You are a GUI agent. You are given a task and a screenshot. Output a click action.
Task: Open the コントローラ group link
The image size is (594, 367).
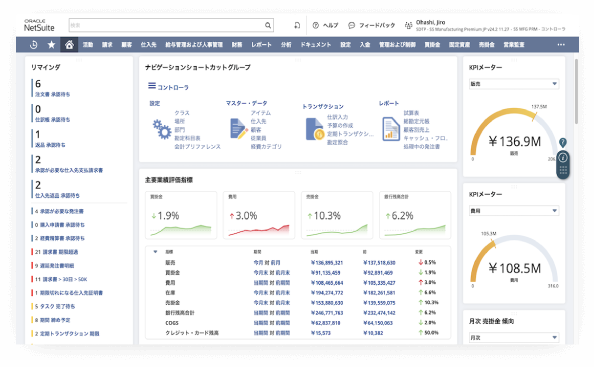coord(173,87)
